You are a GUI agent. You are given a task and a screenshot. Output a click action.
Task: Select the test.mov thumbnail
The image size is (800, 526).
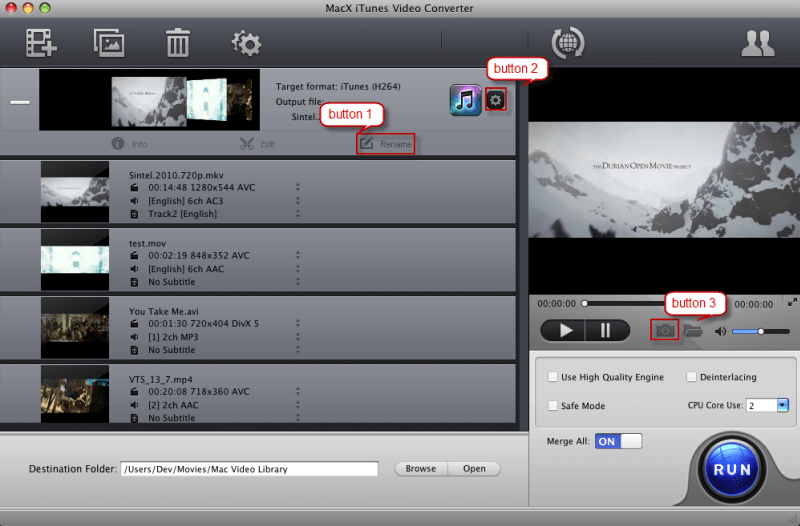tap(75, 260)
